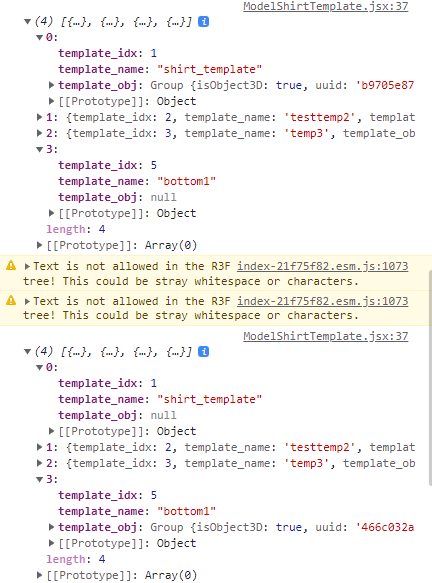Click template_idx: 1 in the second log

108,383
